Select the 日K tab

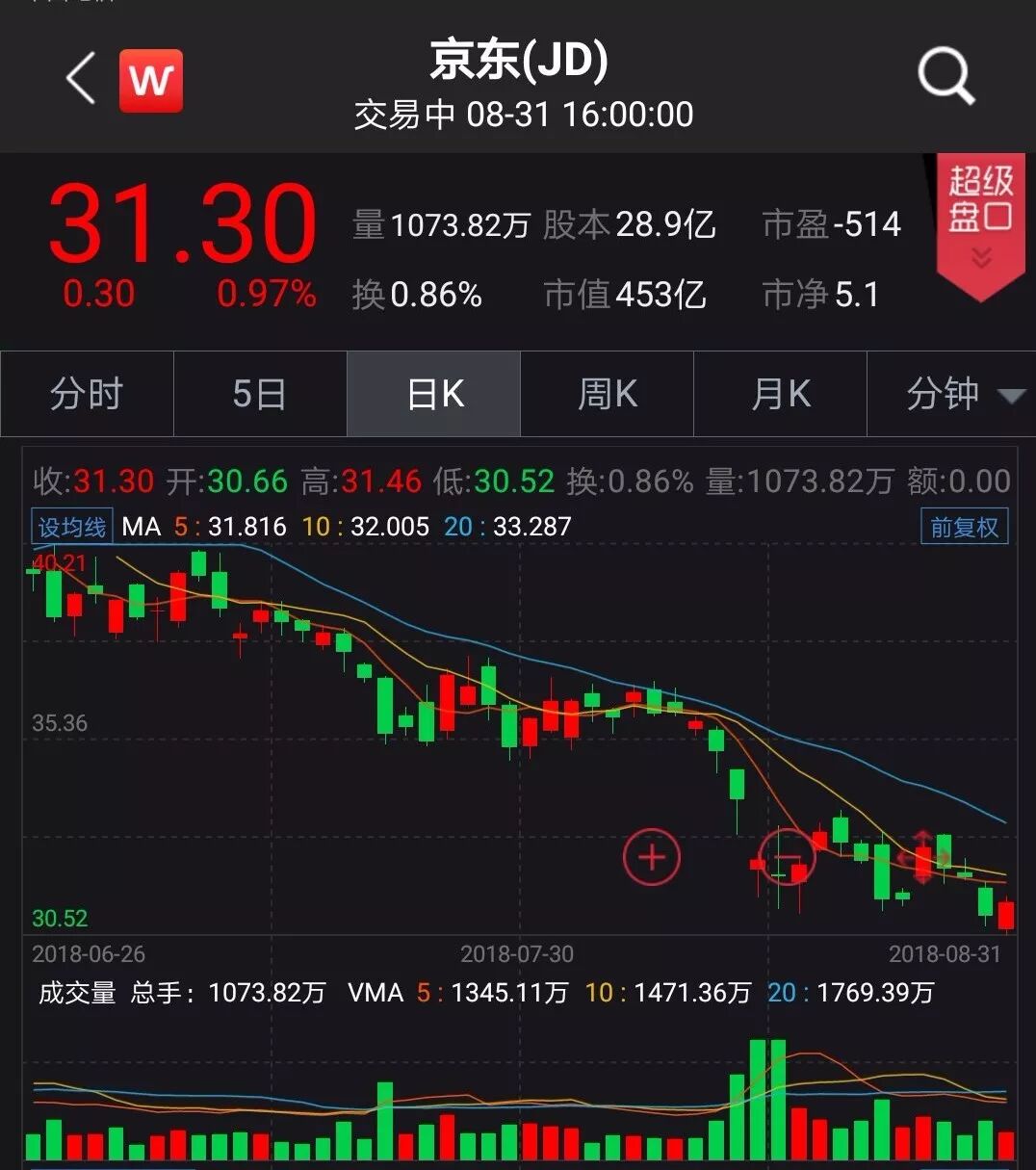pos(433,394)
